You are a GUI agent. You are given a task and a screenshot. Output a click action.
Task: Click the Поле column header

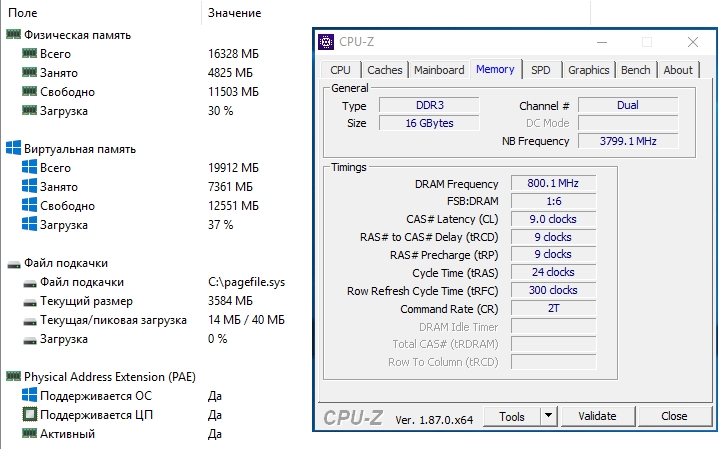pos(22,12)
